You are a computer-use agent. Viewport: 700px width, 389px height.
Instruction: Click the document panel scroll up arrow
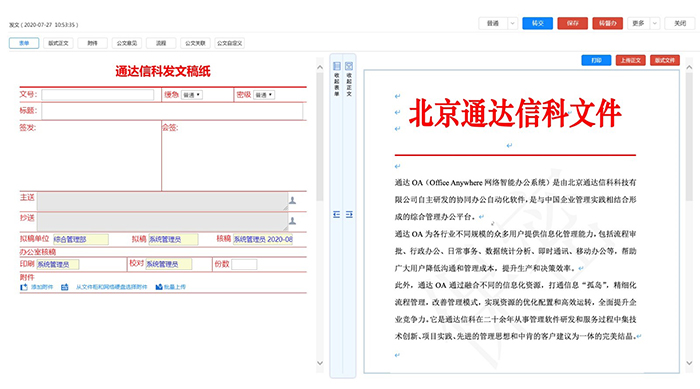point(689,67)
